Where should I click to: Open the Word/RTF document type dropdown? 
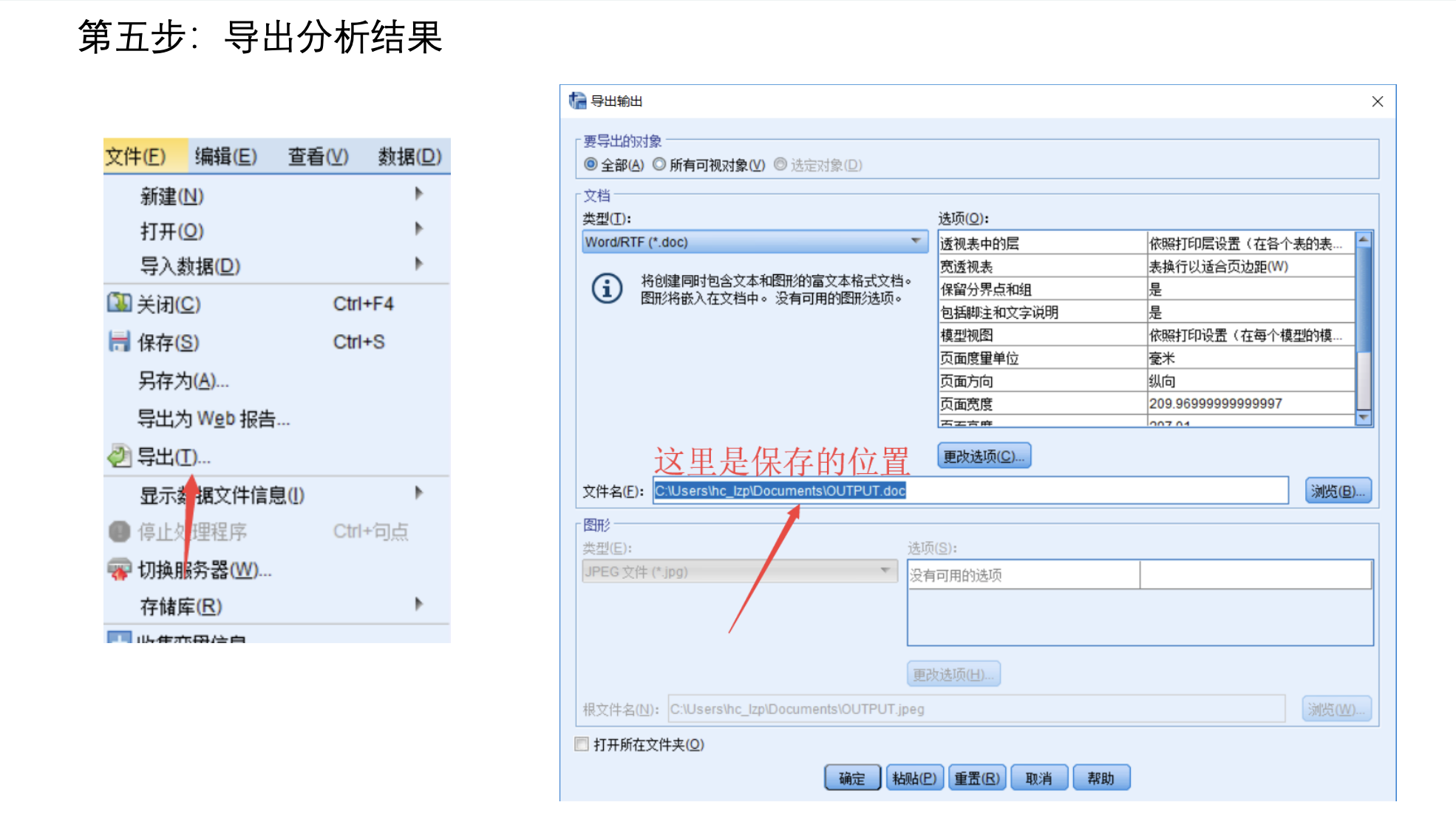(x=755, y=242)
